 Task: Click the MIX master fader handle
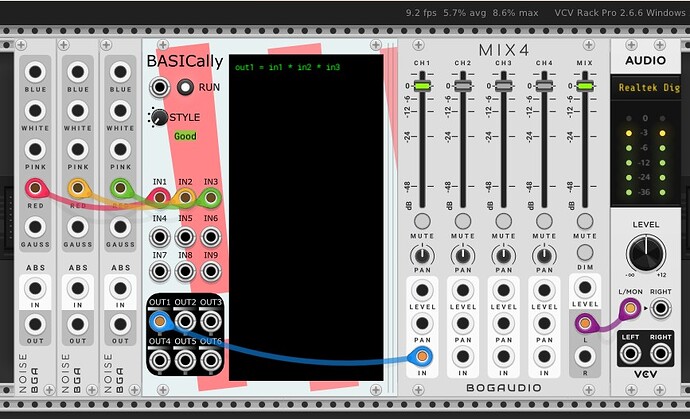(586, 87)
